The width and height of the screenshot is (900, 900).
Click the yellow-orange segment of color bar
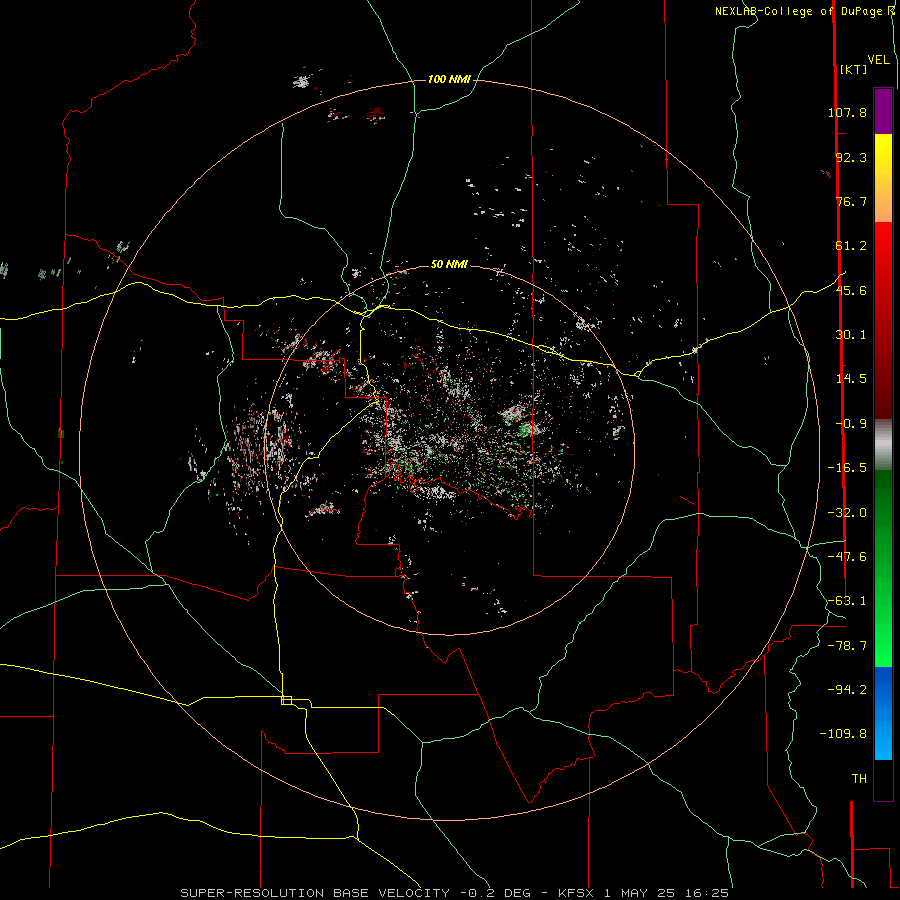pos(883,178)
